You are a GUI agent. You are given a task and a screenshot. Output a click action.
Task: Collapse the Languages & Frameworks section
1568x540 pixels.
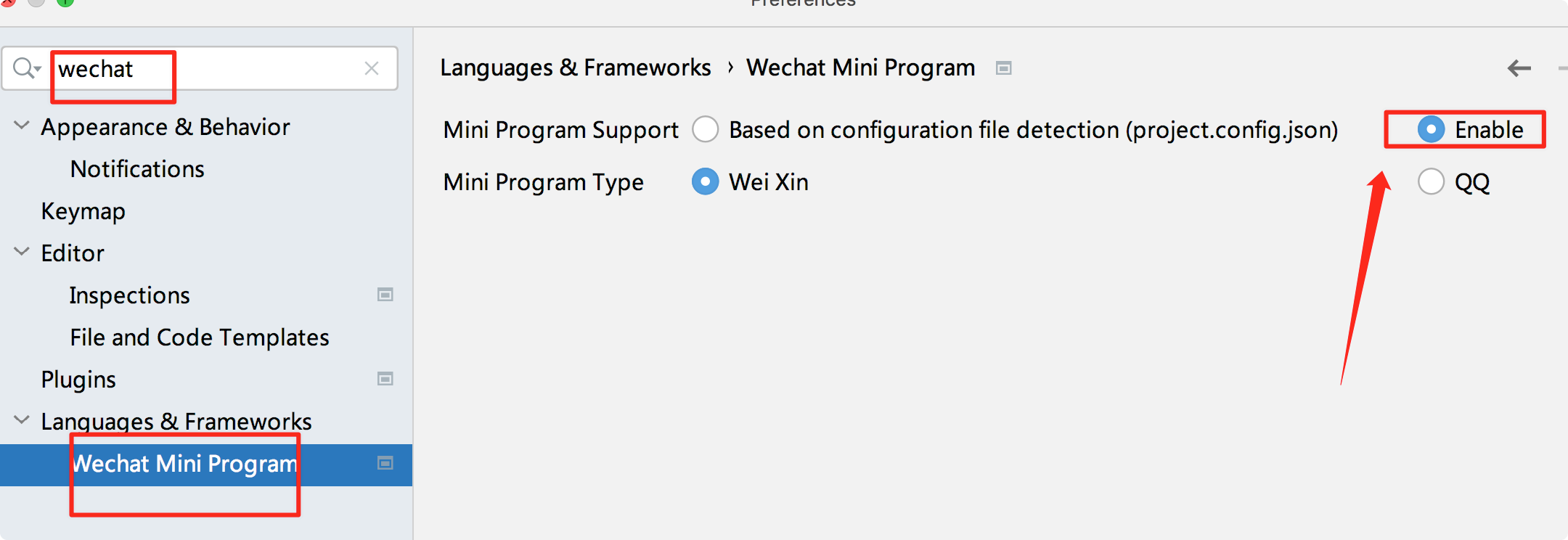click(x=22, y=420)
